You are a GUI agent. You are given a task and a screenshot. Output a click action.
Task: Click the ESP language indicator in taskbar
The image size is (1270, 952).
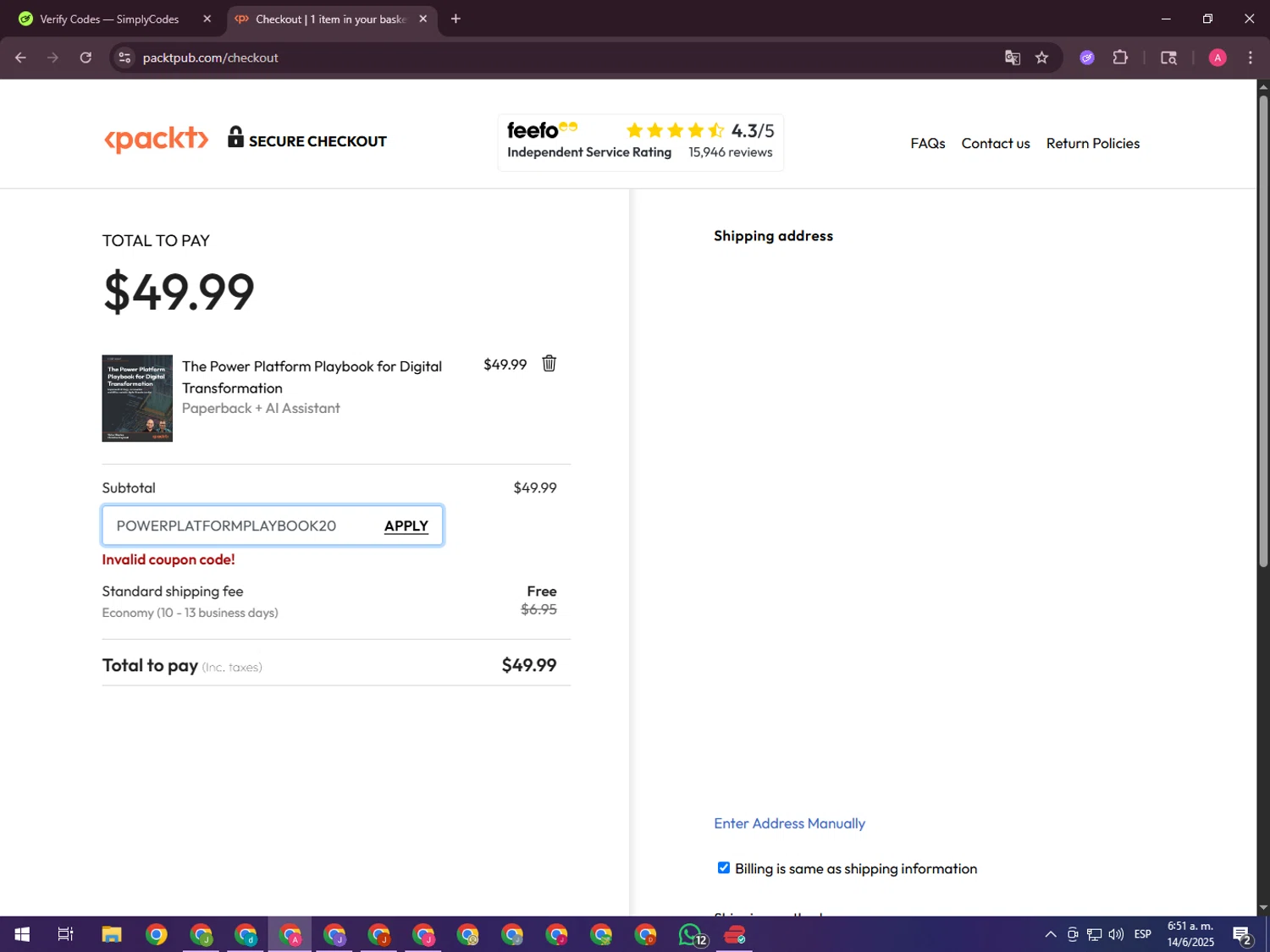click(1142, 934)
